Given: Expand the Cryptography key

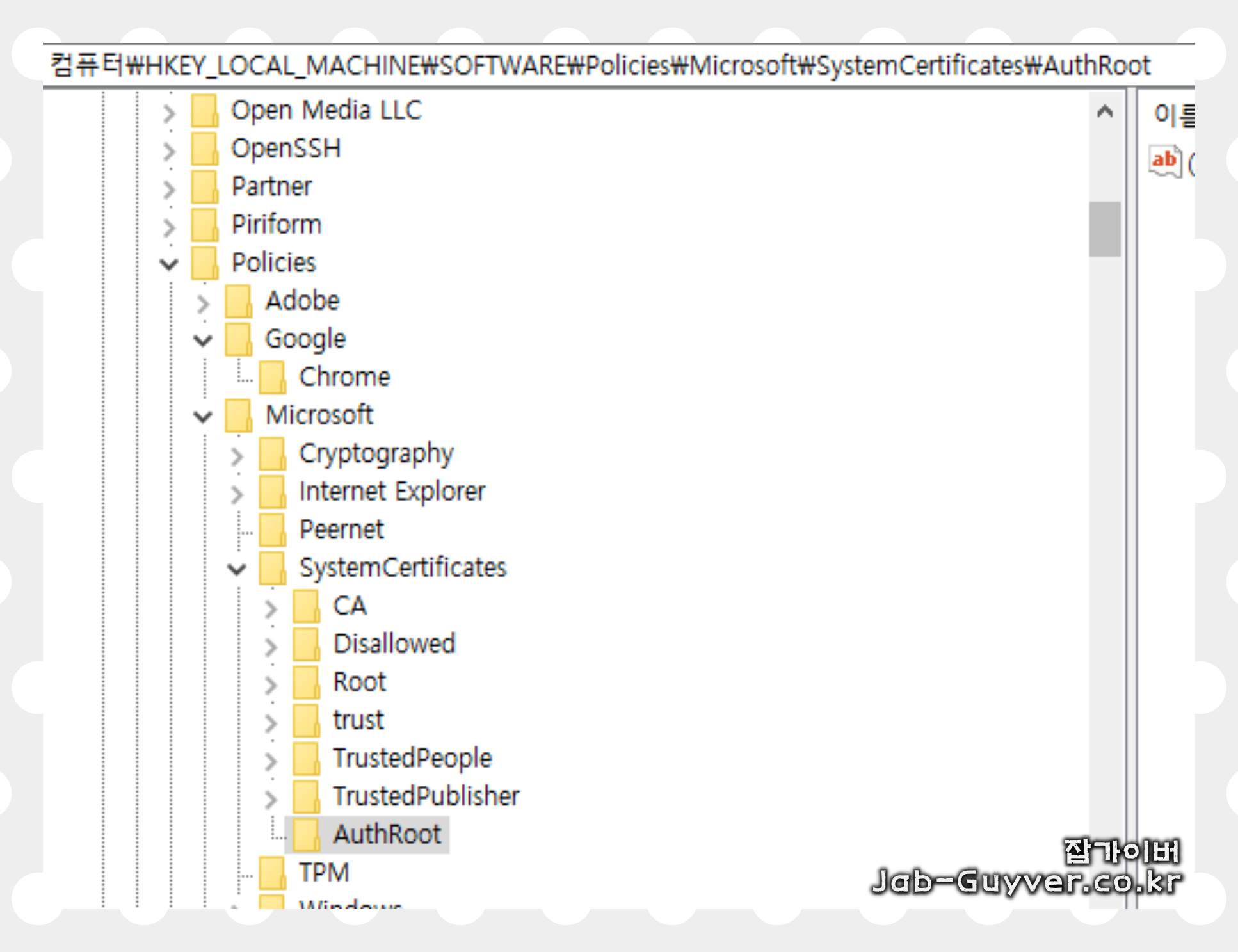Looking at the screenshot, I should coord(237,455).
